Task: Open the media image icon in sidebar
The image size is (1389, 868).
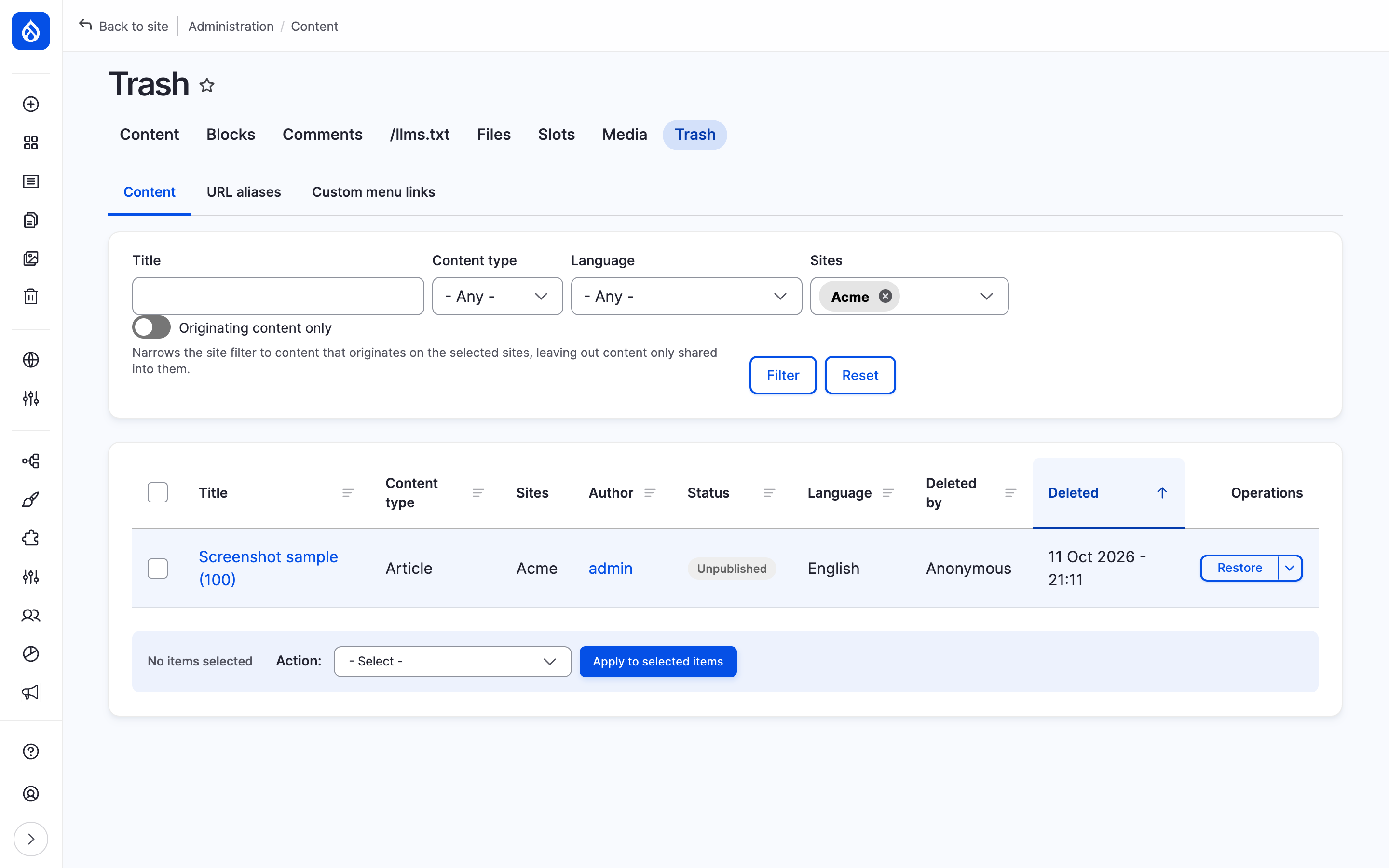Action: [x=30, y=258]
